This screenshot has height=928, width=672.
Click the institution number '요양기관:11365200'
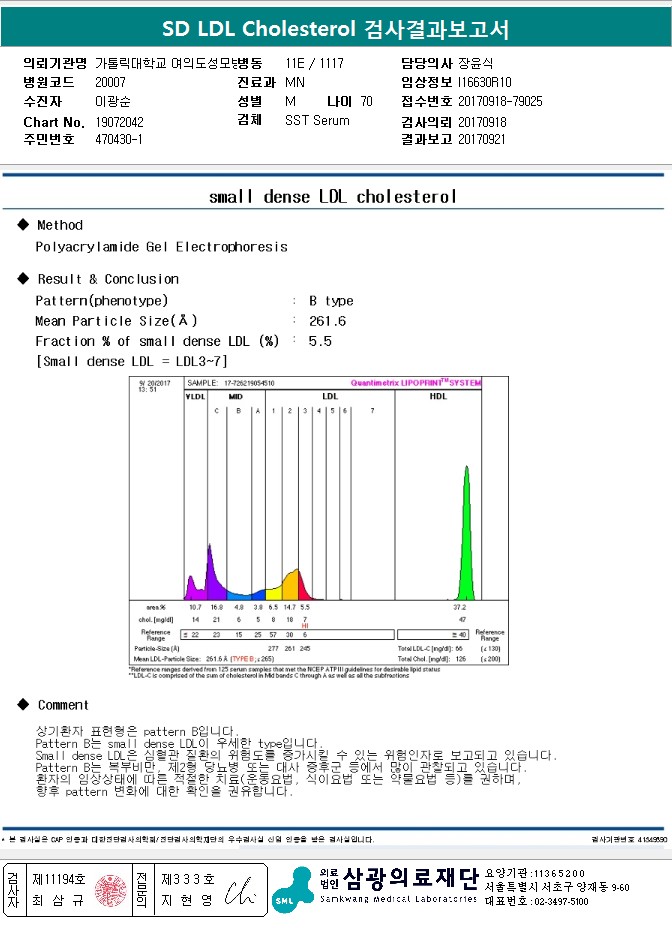(535, 873)
